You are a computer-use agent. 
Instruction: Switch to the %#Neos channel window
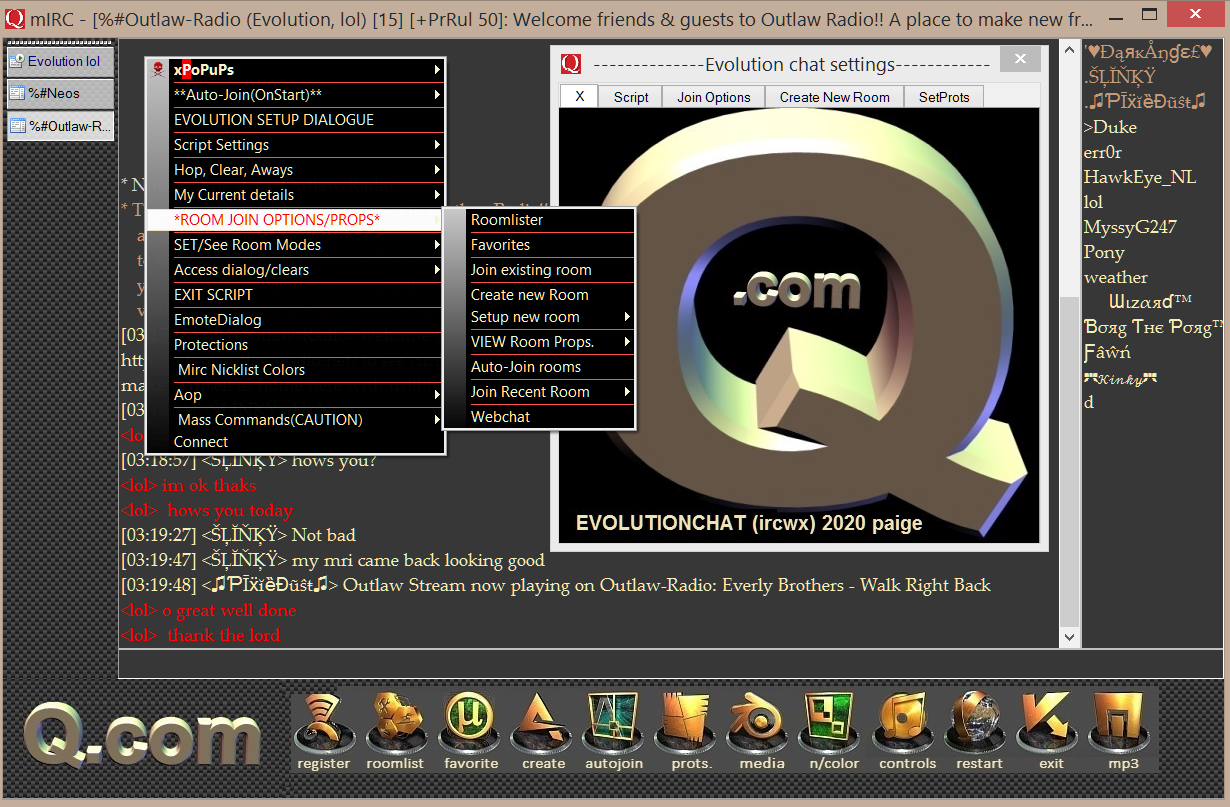point(61,94)
